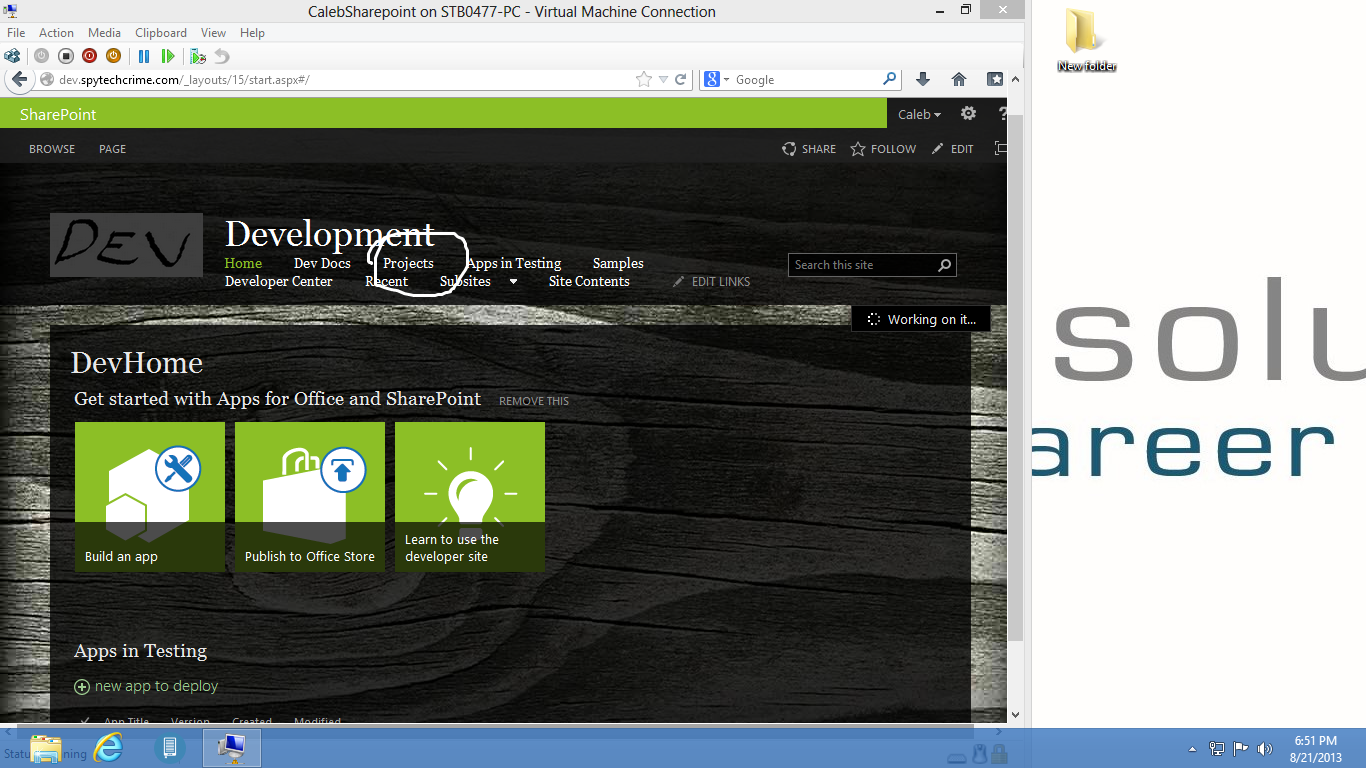Click the Dev site logo image
1366x768 pixels.
point(126,245)
